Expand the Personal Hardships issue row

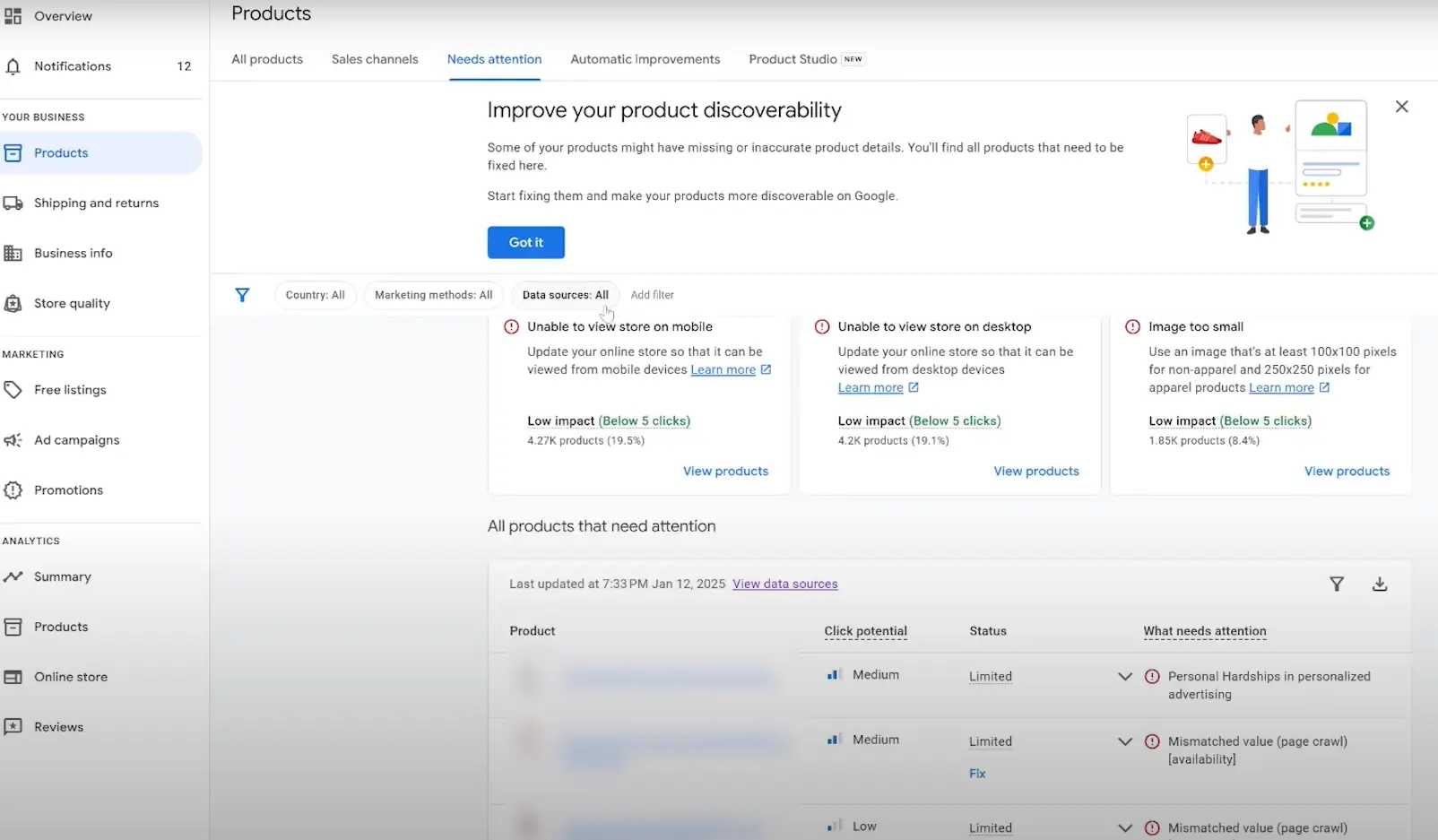coord(1125,677)
